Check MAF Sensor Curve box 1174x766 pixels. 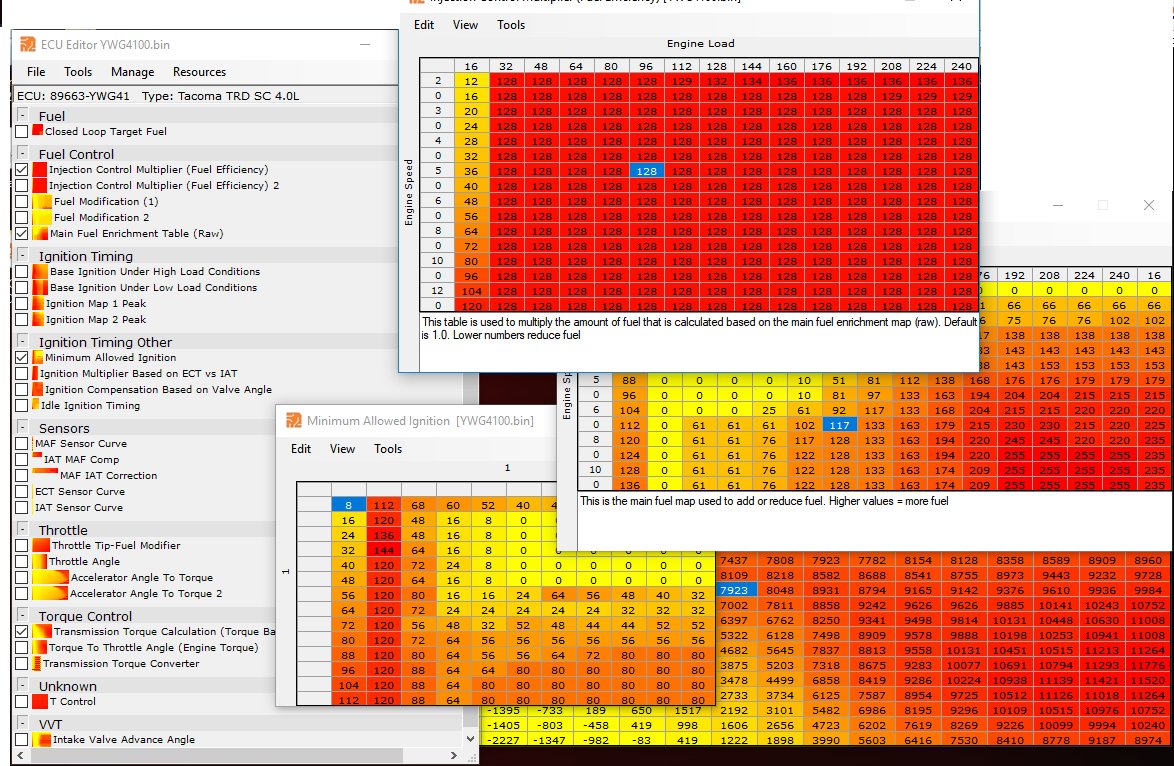[22, 444]
